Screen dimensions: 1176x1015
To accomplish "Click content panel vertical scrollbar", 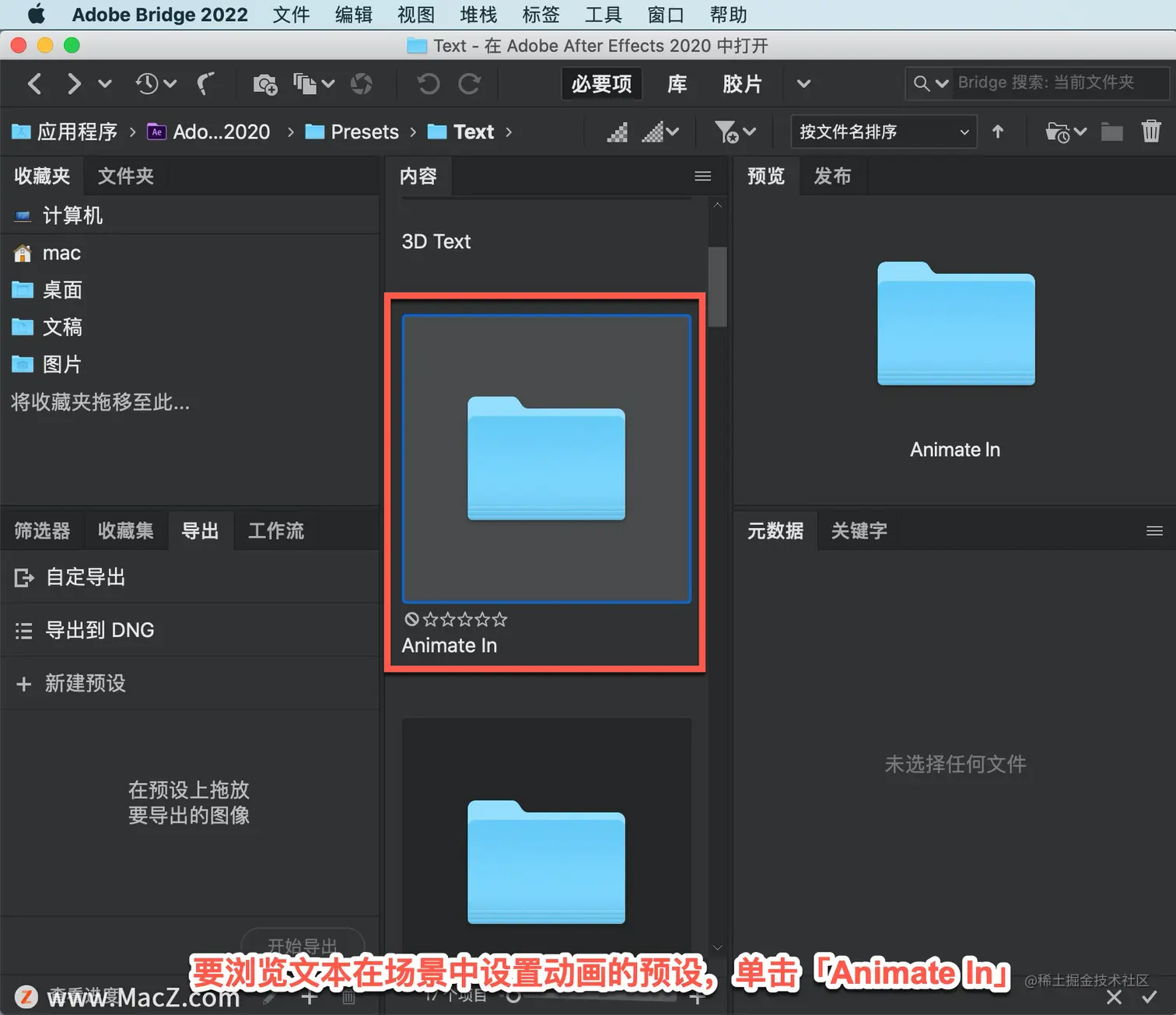I will [x=717, y=287].
